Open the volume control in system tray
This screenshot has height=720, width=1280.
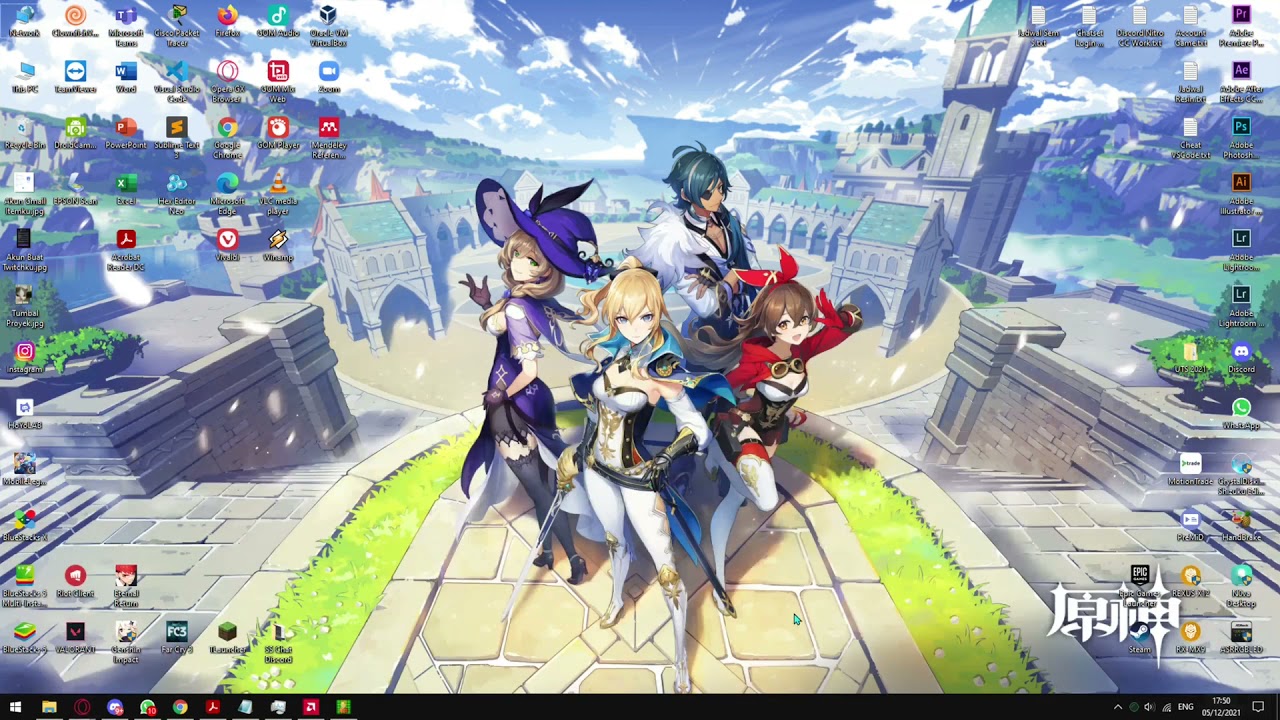[x=1149, y=707]
